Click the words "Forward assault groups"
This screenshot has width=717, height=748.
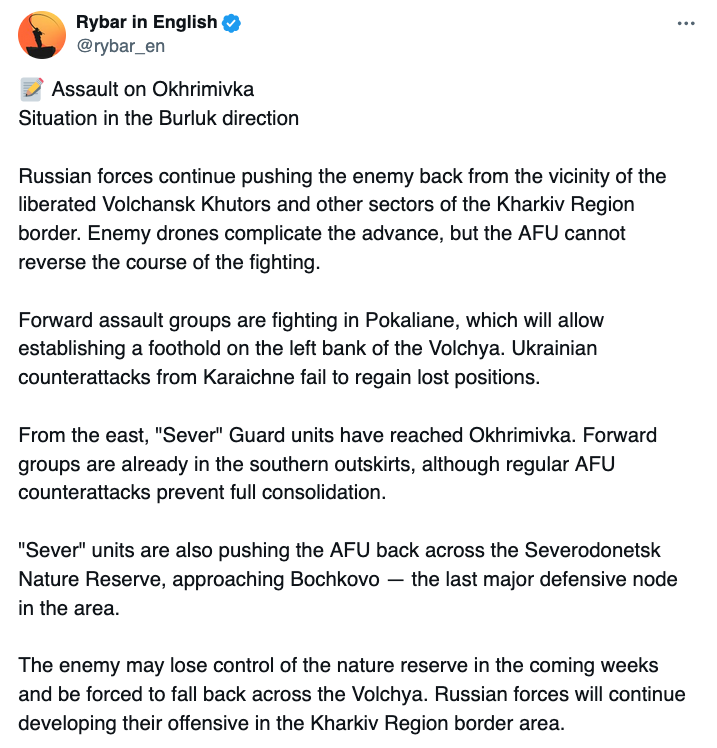(111, 320)
